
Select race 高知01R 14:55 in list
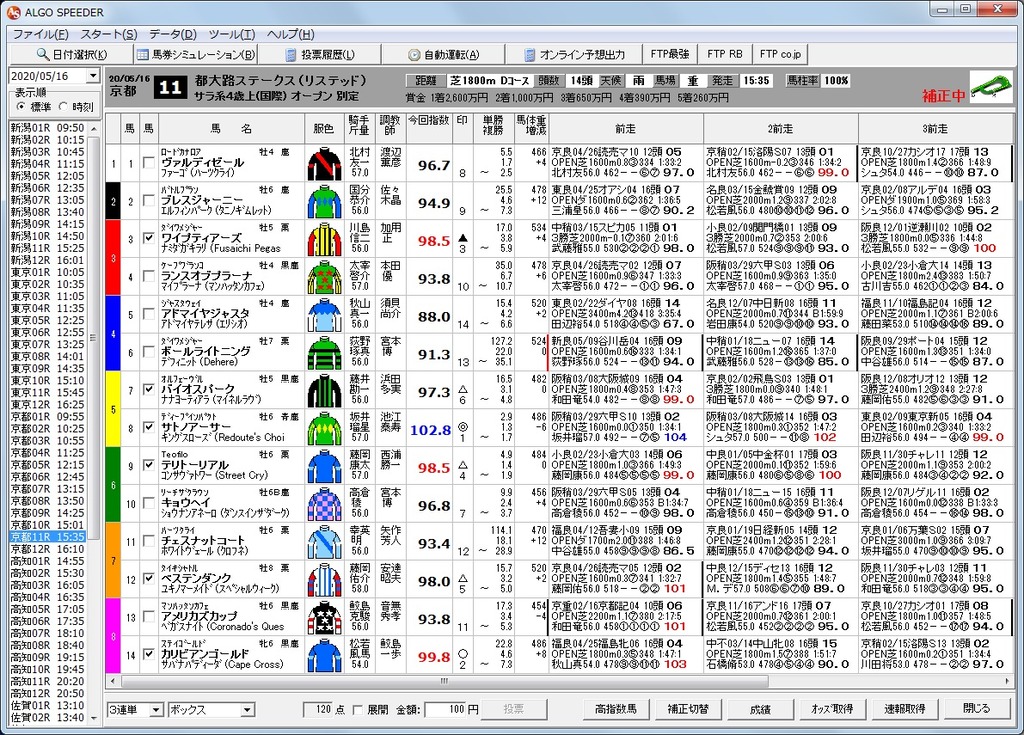coord(48,561)
